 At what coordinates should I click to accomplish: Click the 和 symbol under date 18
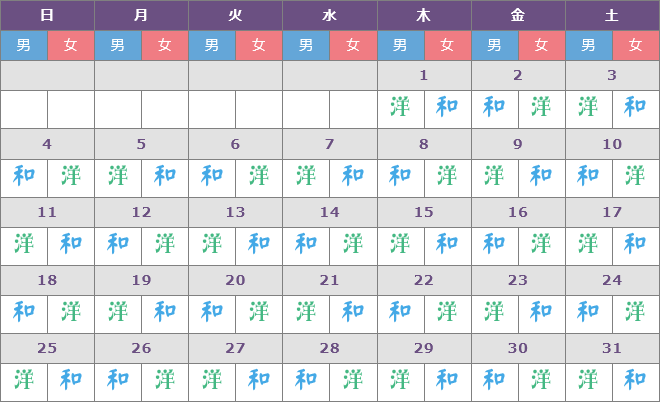[x=24, y=311]
